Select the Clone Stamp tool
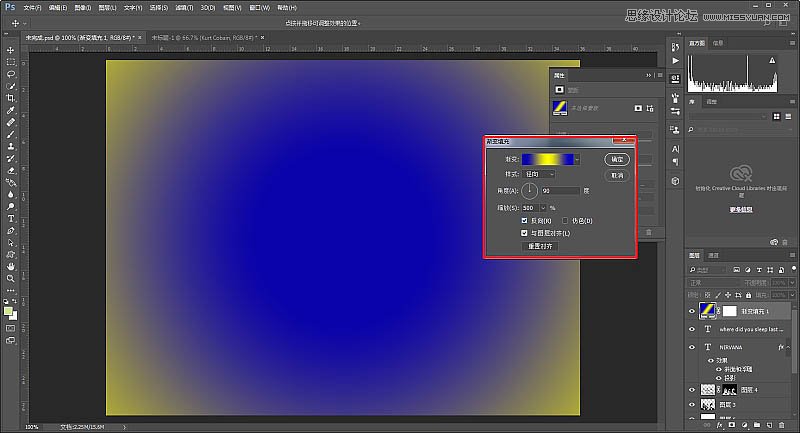The image size is (800, 433). [10, 146]
